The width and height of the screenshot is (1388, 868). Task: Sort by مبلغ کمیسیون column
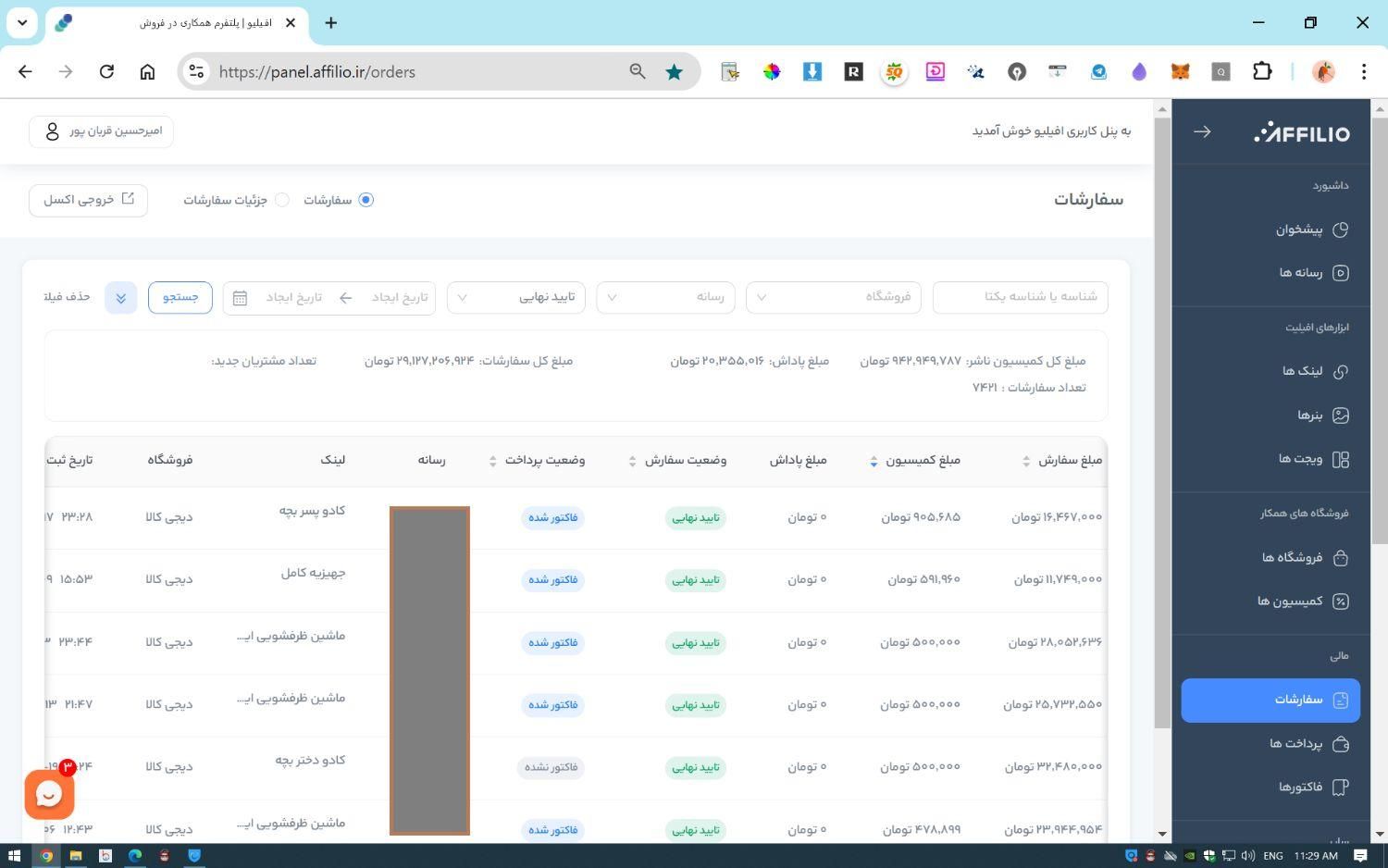(874, 461)
